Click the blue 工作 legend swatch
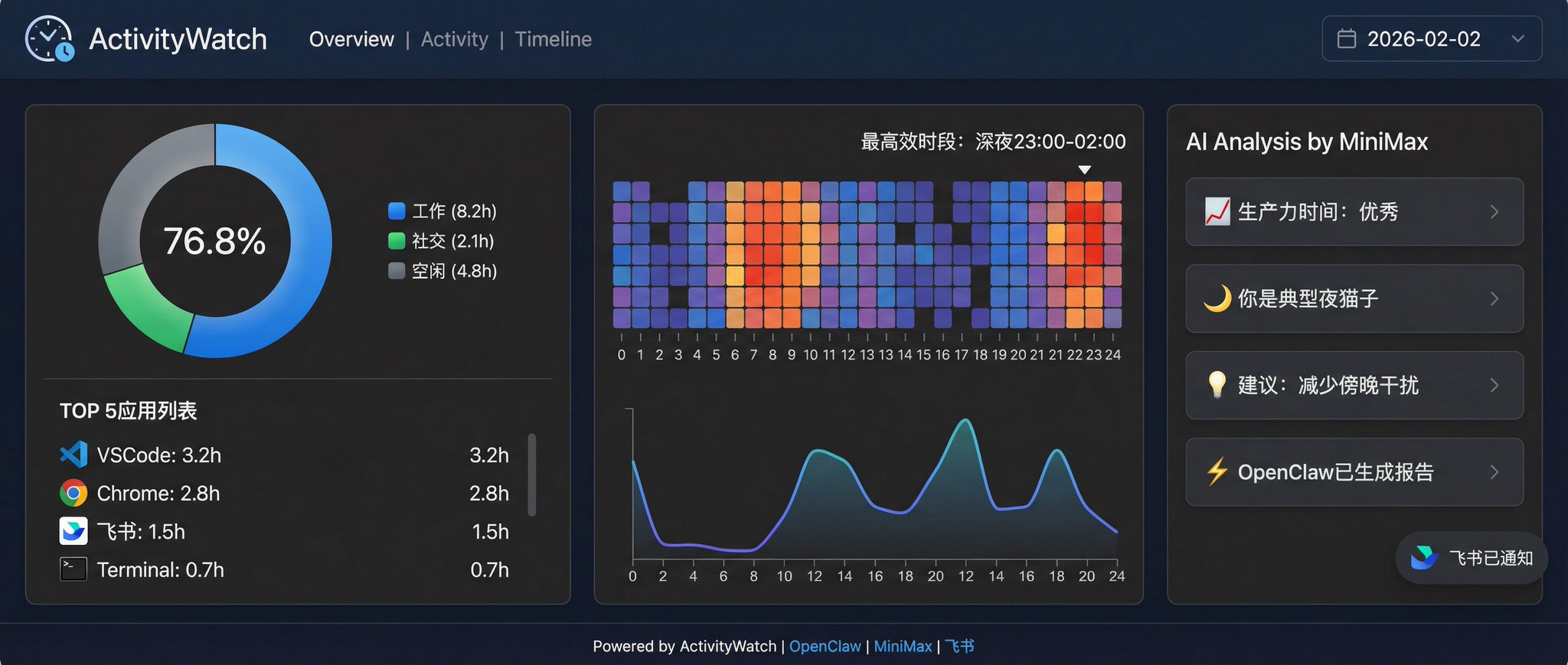This screenshot has height=665, width=1568. [x=397, y=211]
